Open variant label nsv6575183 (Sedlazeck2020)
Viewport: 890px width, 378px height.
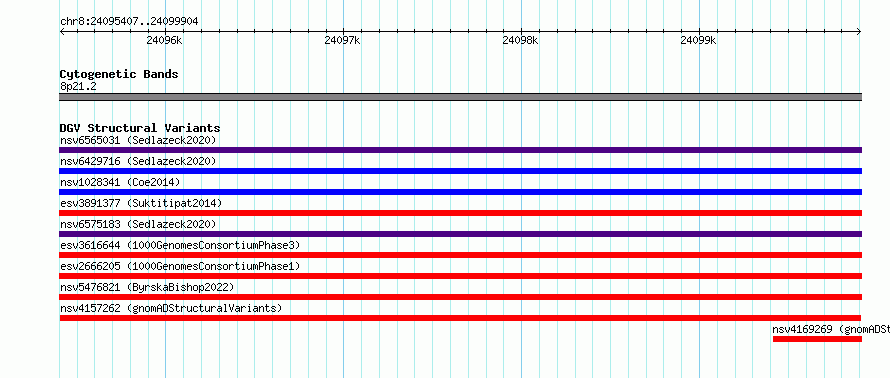(x=138, y=224)
